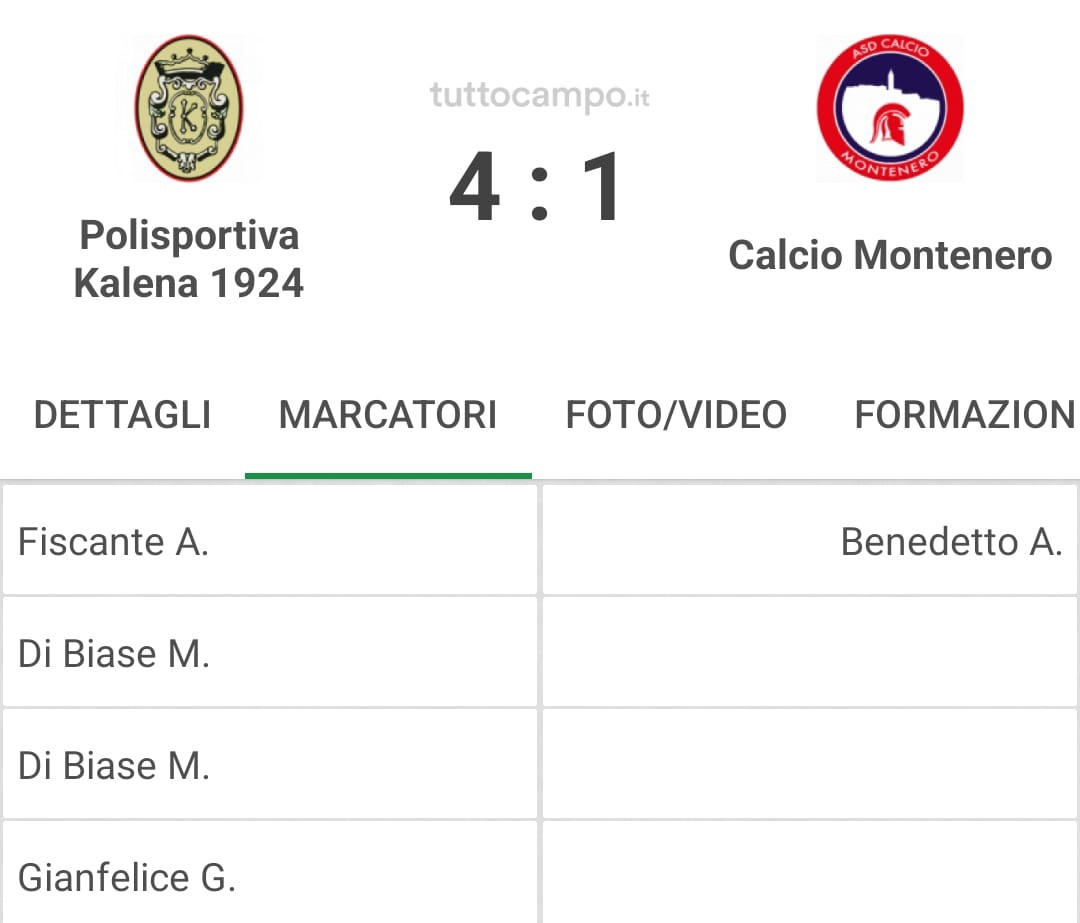Tap the green MARCATORI tab underline indicator

(x=388, y=476)
